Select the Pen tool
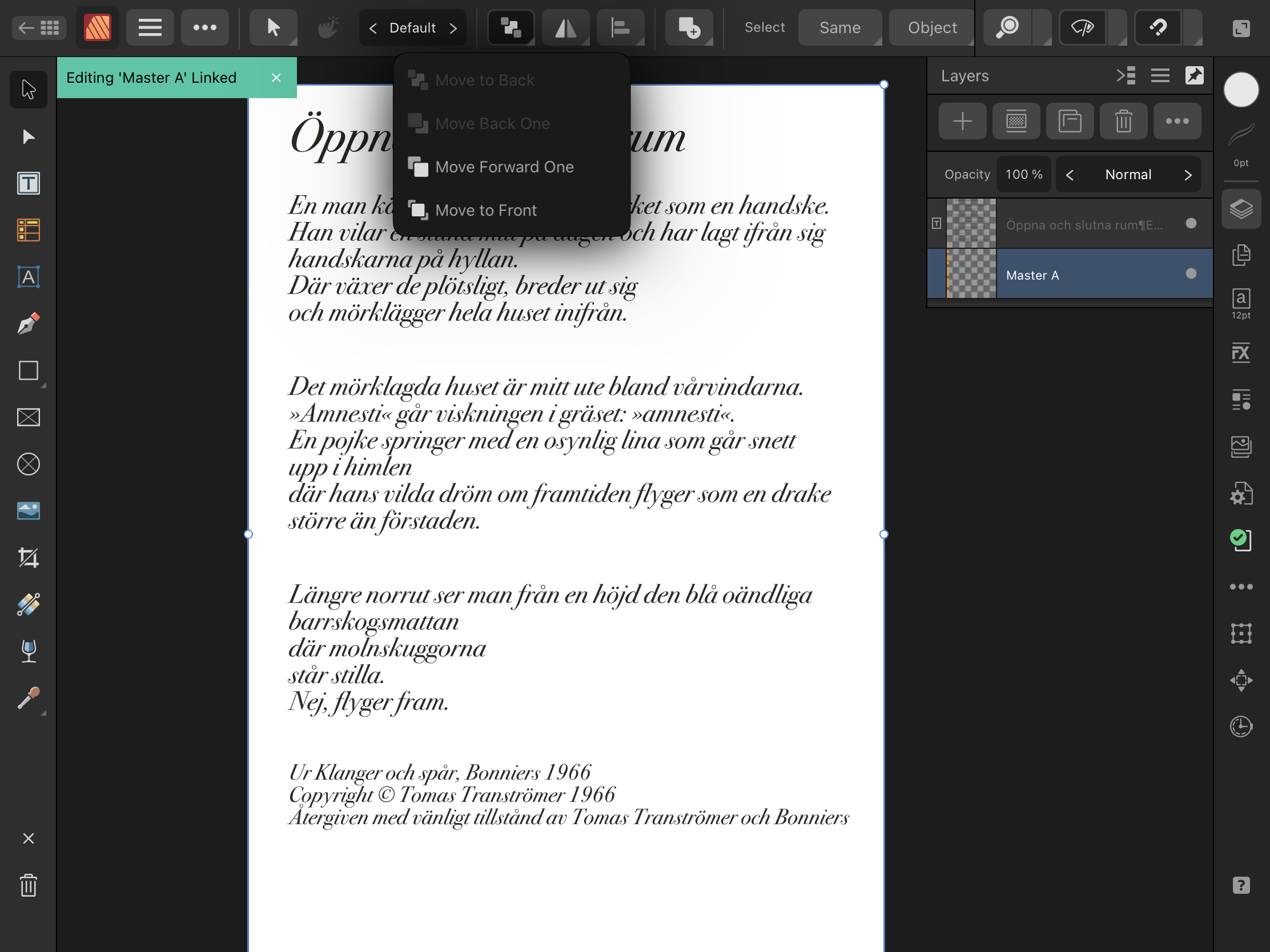The image size is (1270, 952). click(28, 324)
